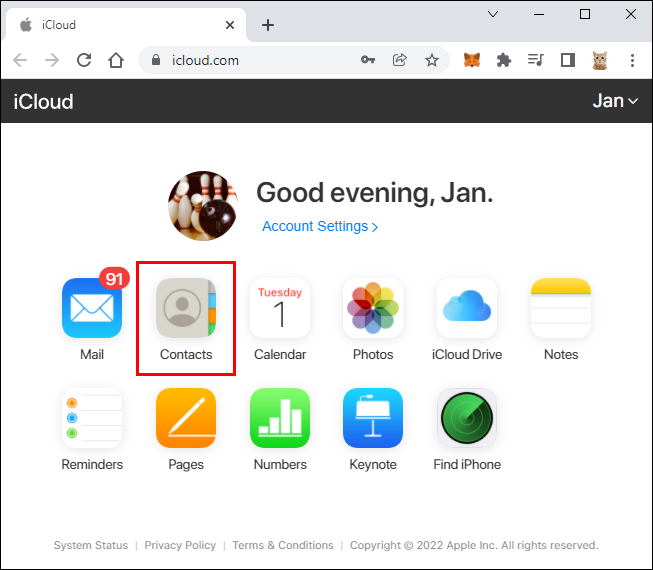Screen dimensions: 653x570
Task: Open the extensions puzzle icon
Action: (x=504, y=60)
